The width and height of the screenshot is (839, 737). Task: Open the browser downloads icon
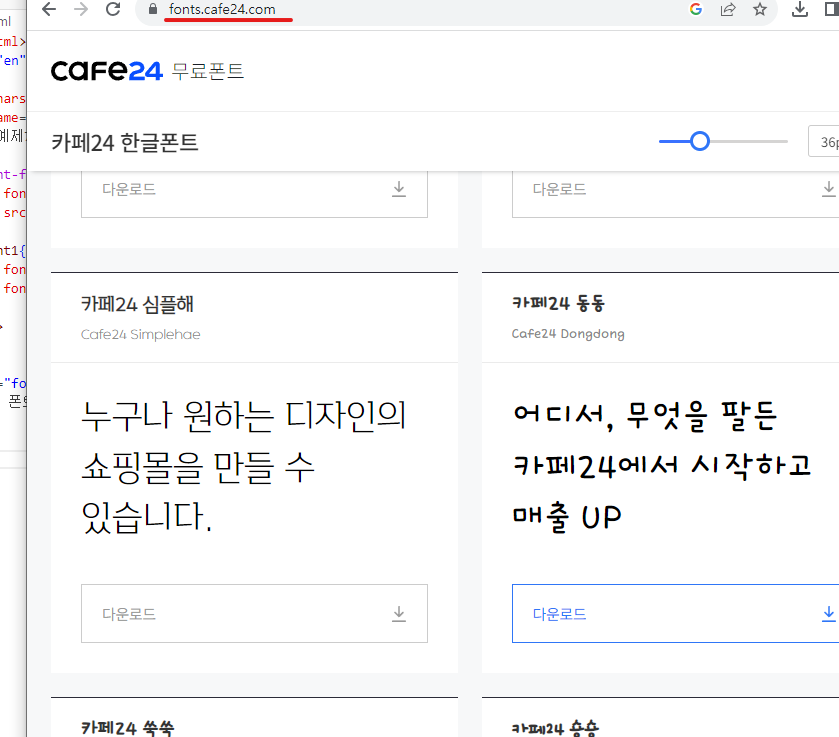[x=800, y=9]
